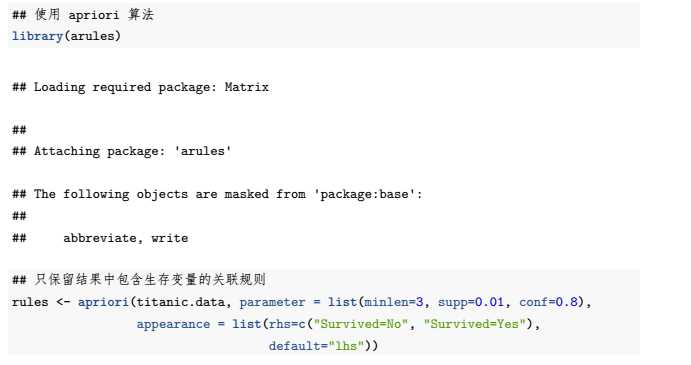
Task: Click the "Survived=Yes" string
Action: pos(475,324)
